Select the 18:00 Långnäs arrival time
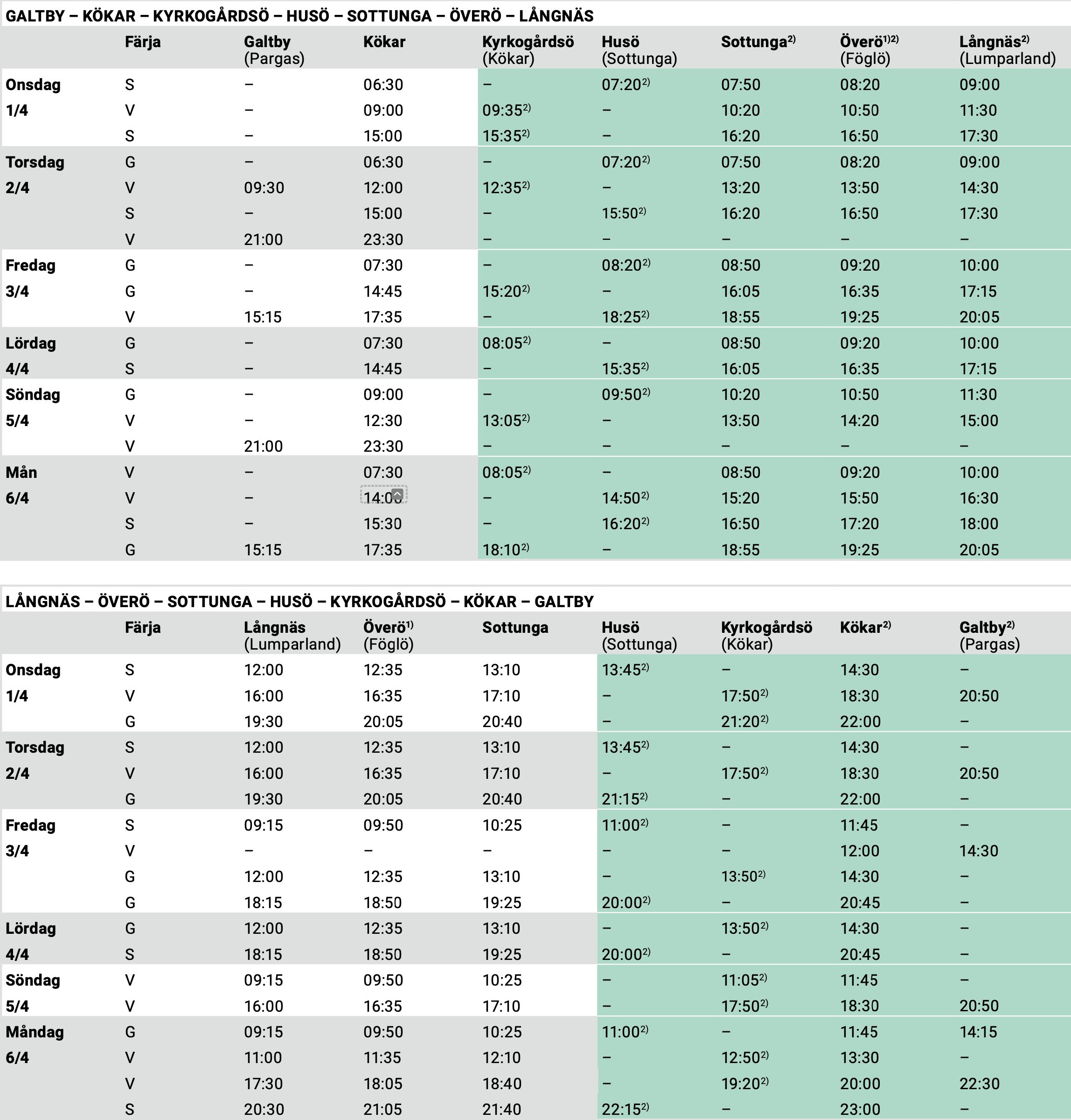The height and width of the screenshot is (1120, 1071). pos(979,524)
